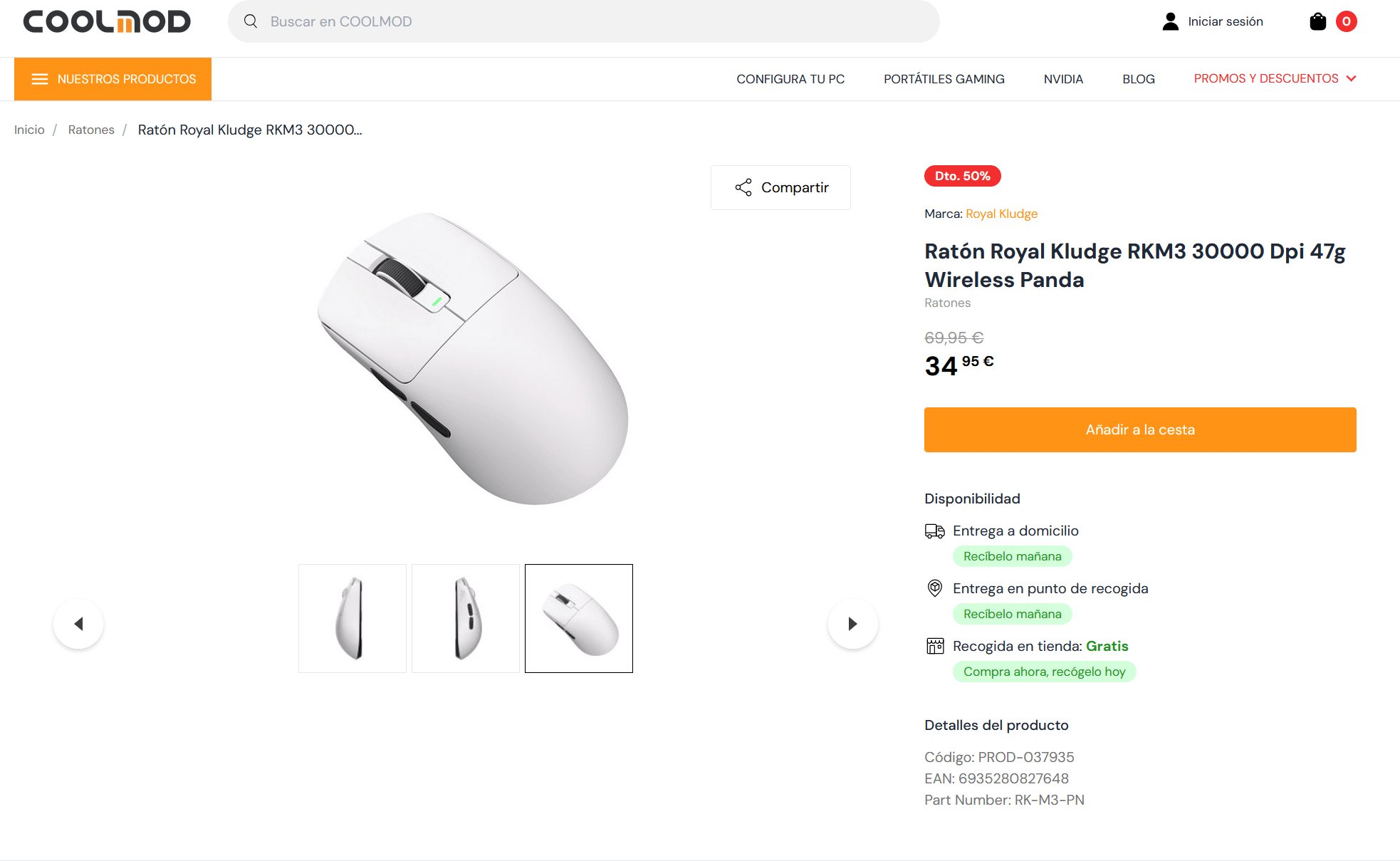The width and height of the screenshot is (1400, 861).
Task: Open the Royal Kludge brand link
Action: click(1001, 214)
